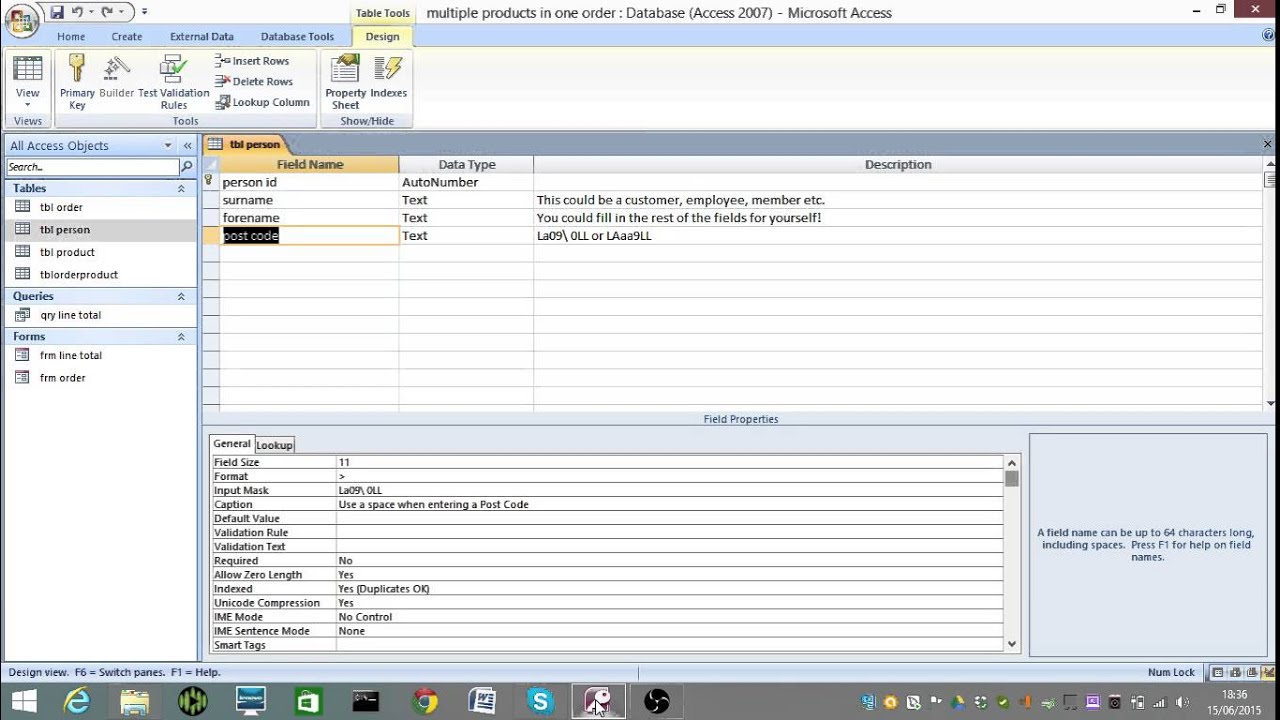Collapse the Queries group
Screen dimensions: 1280x720
coord(181,296)
